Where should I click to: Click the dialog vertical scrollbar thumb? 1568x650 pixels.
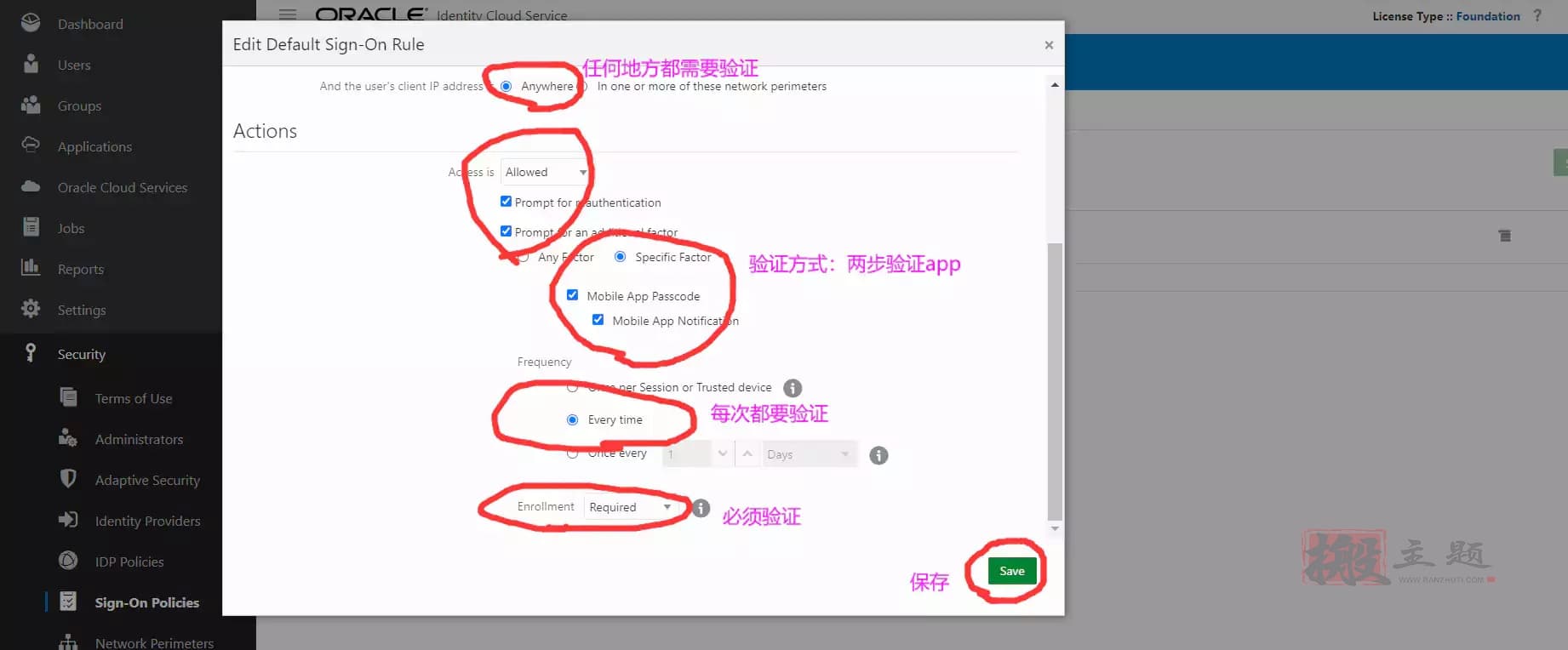[1055, 381]
